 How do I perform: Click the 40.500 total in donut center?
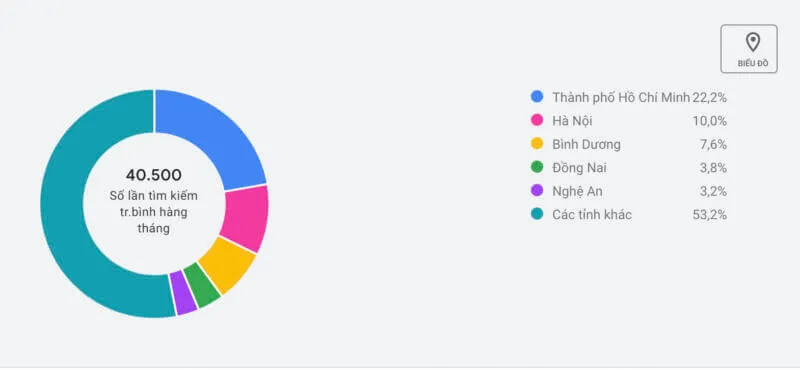click(154, 175)
